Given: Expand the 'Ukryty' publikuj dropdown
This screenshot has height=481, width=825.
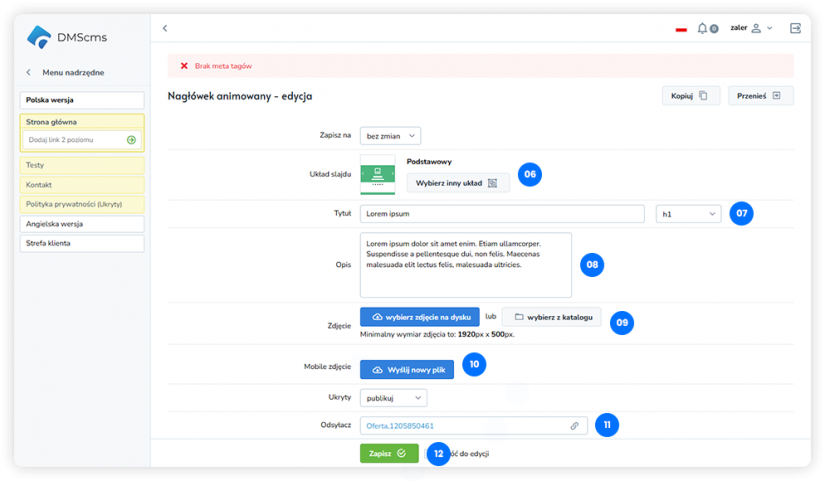Looking at the screenshot, I should click(393, 398).
